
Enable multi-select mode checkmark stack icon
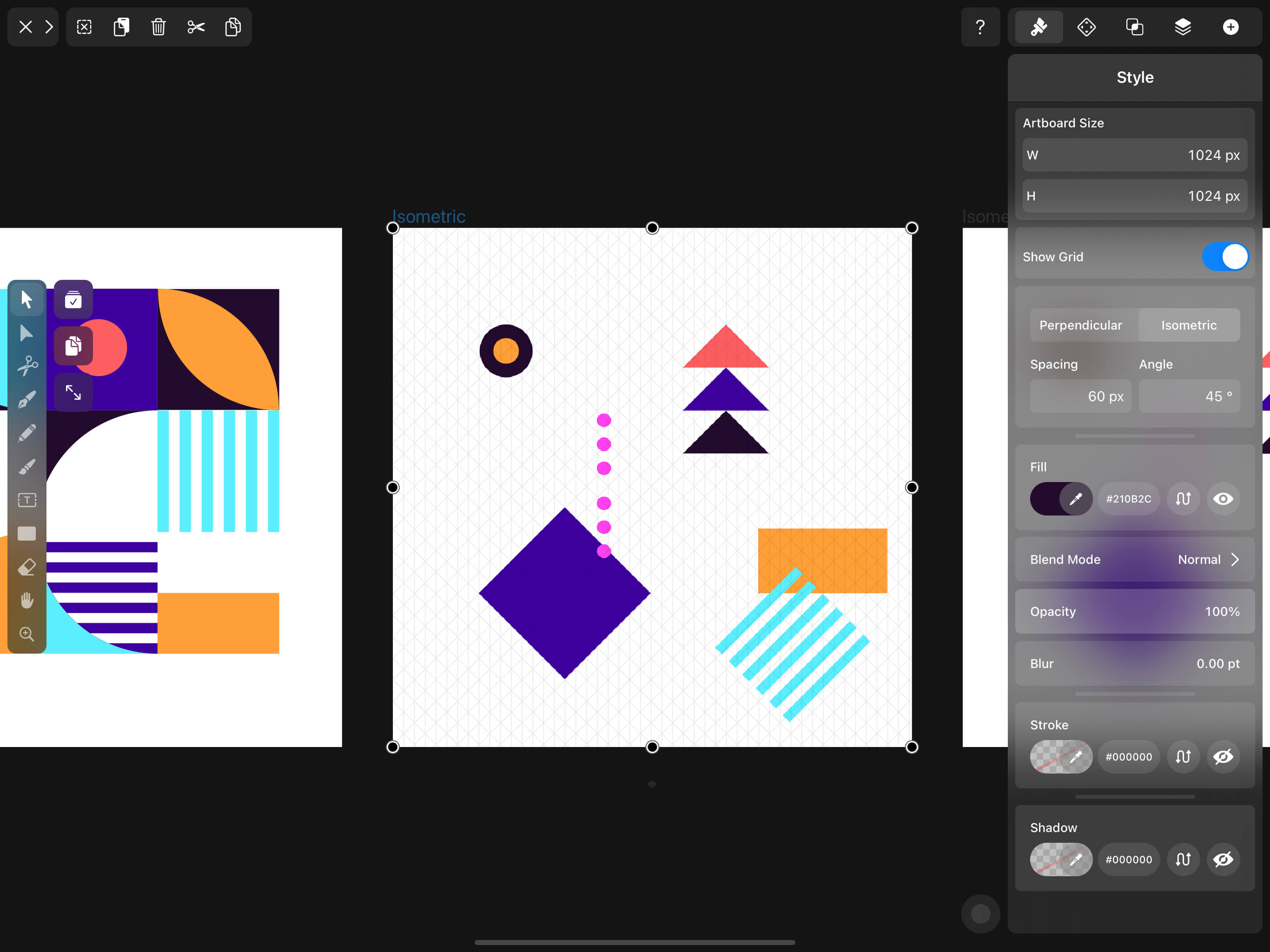point(73,299)
